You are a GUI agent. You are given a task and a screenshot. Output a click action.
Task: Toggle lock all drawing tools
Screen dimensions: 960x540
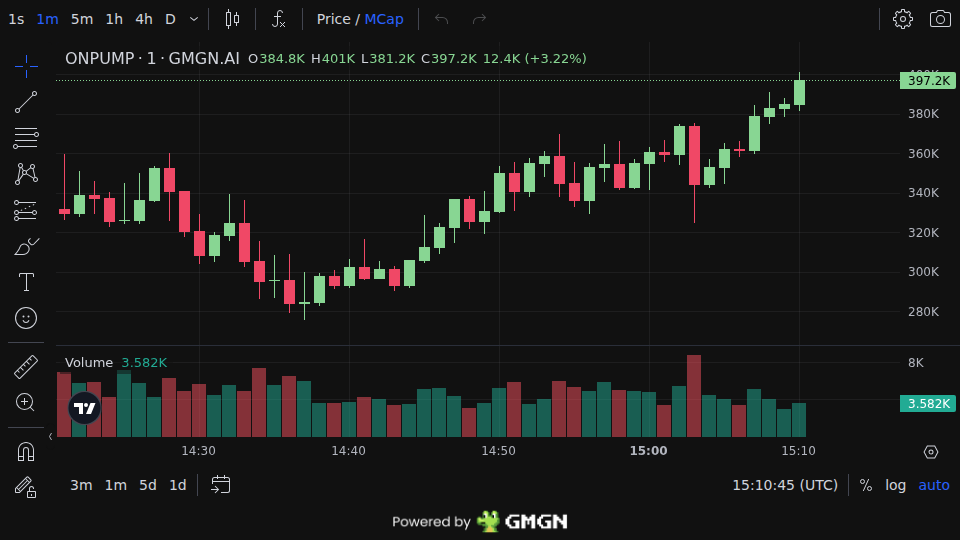click(x=26, y=487)
